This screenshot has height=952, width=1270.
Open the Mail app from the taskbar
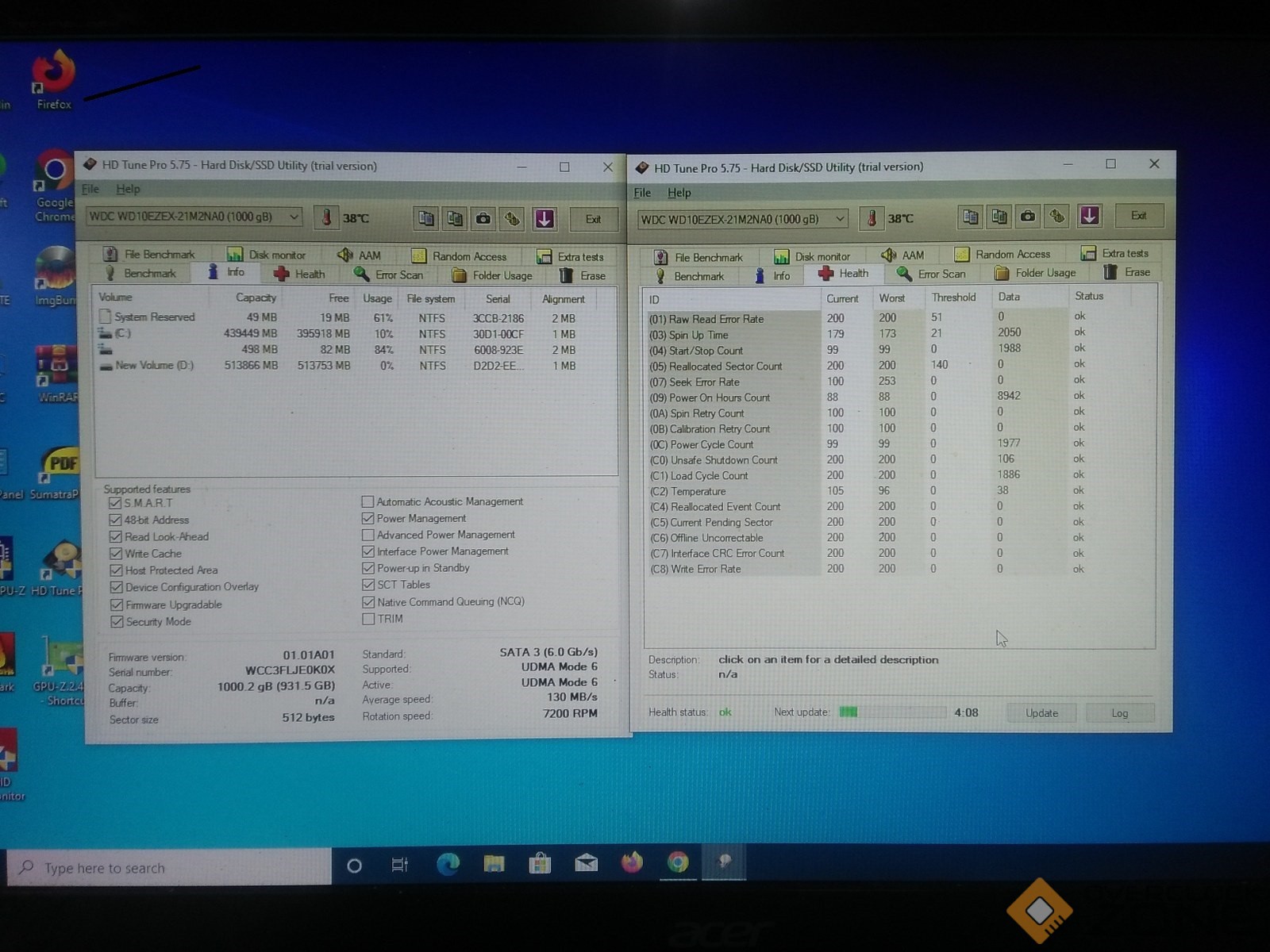pyautogui.click(x=586, y=864)
